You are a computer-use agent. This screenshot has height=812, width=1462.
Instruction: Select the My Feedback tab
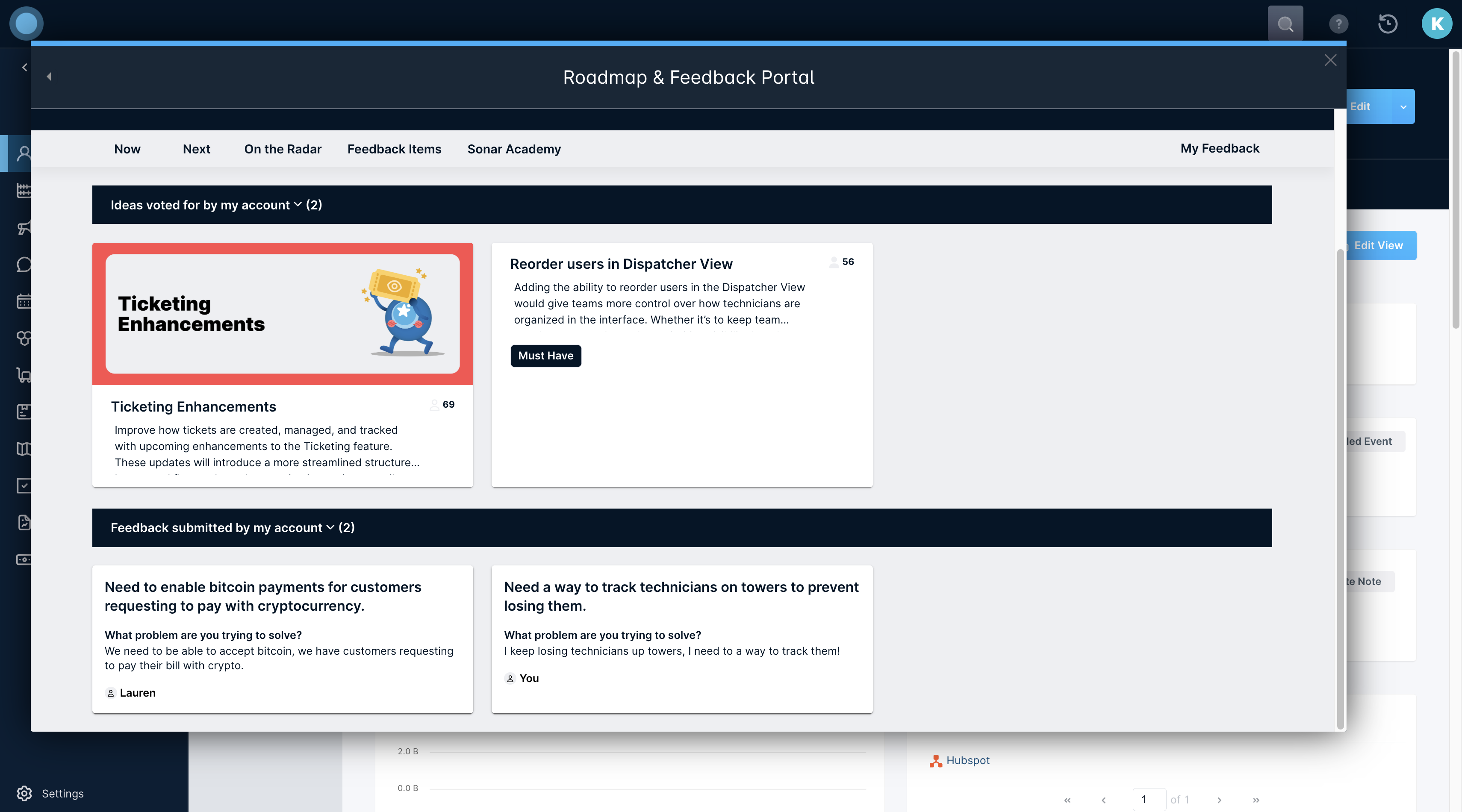point(1219,149)
